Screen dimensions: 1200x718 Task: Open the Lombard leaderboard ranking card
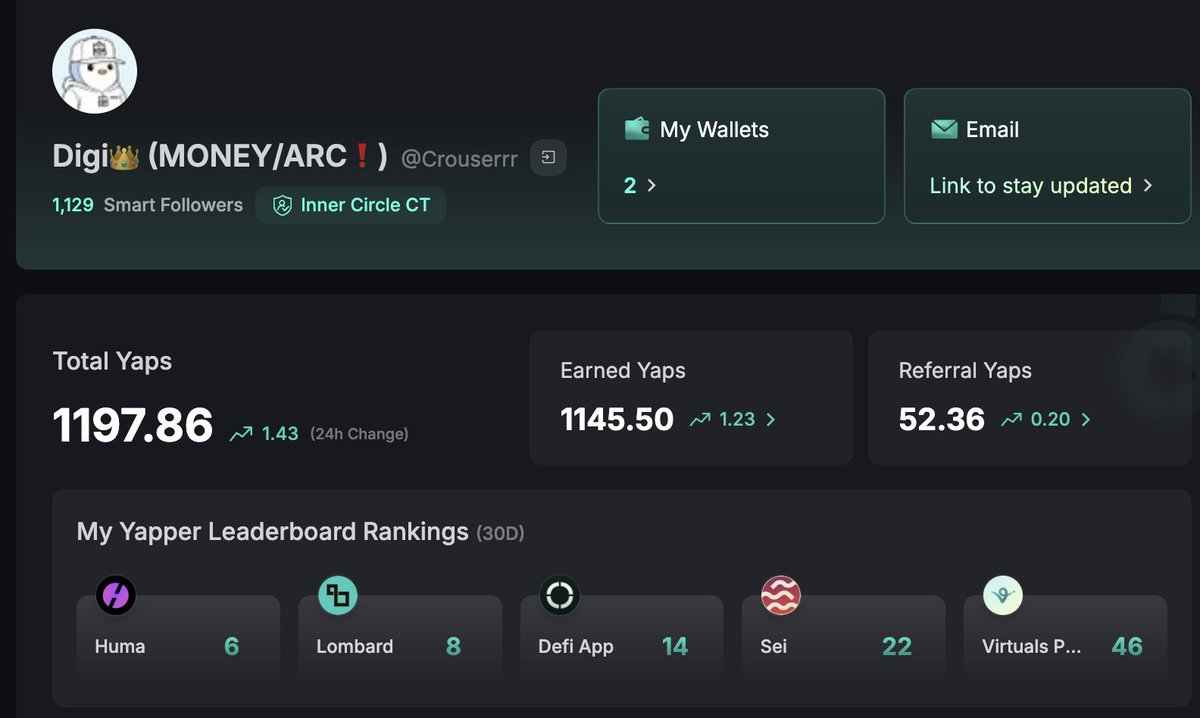(400, 638)
